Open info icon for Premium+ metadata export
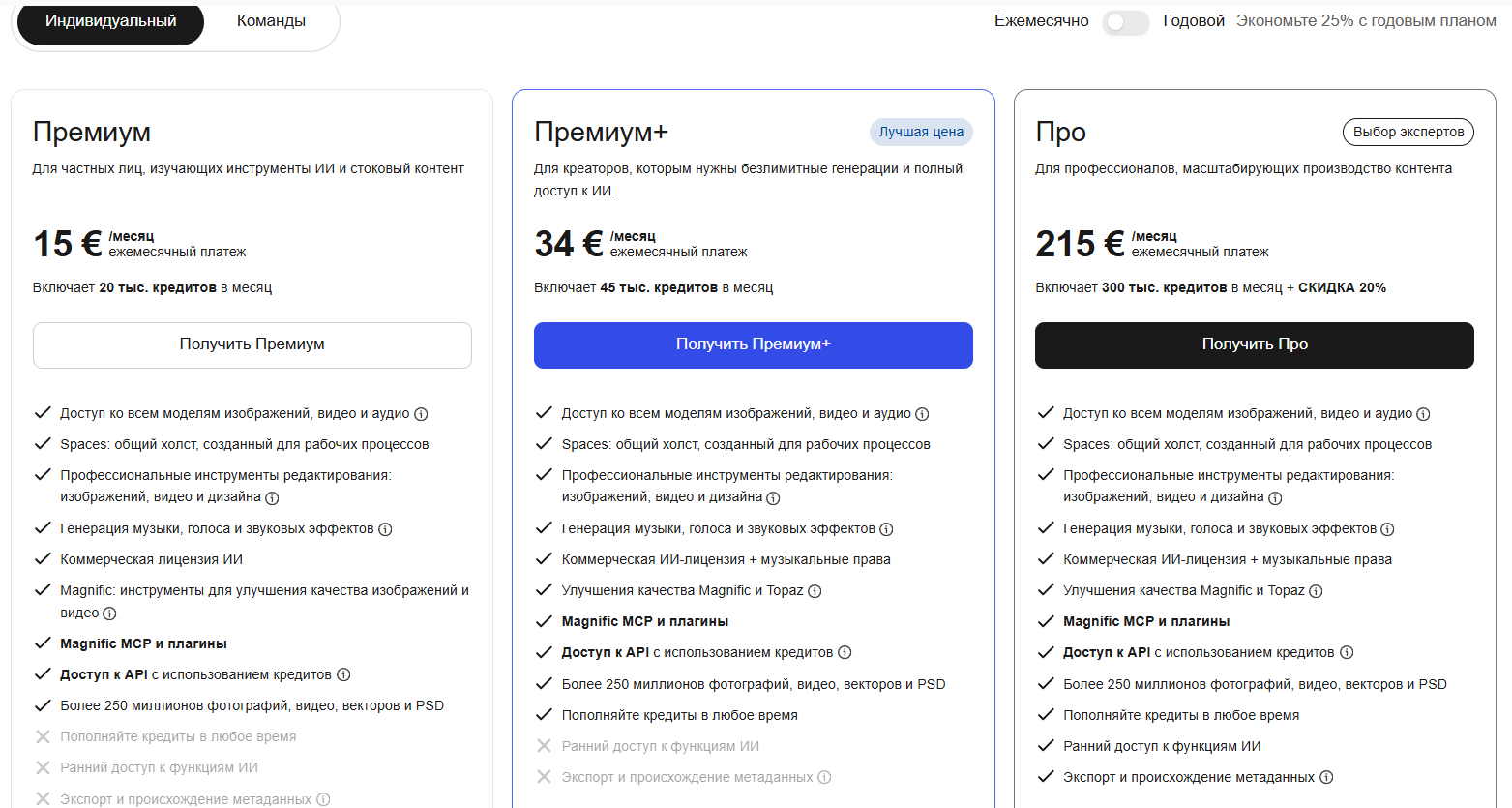Viewport: 1512px width, 808px height. point(824,778)
